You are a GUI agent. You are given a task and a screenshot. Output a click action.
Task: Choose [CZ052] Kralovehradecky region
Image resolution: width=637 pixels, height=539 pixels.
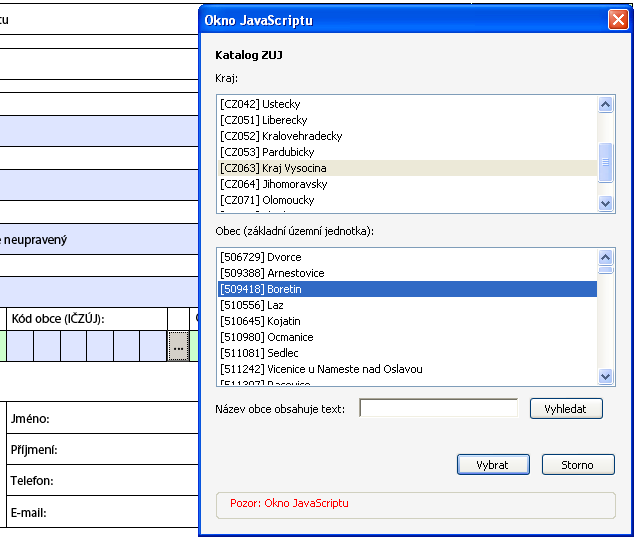point(407,136)
